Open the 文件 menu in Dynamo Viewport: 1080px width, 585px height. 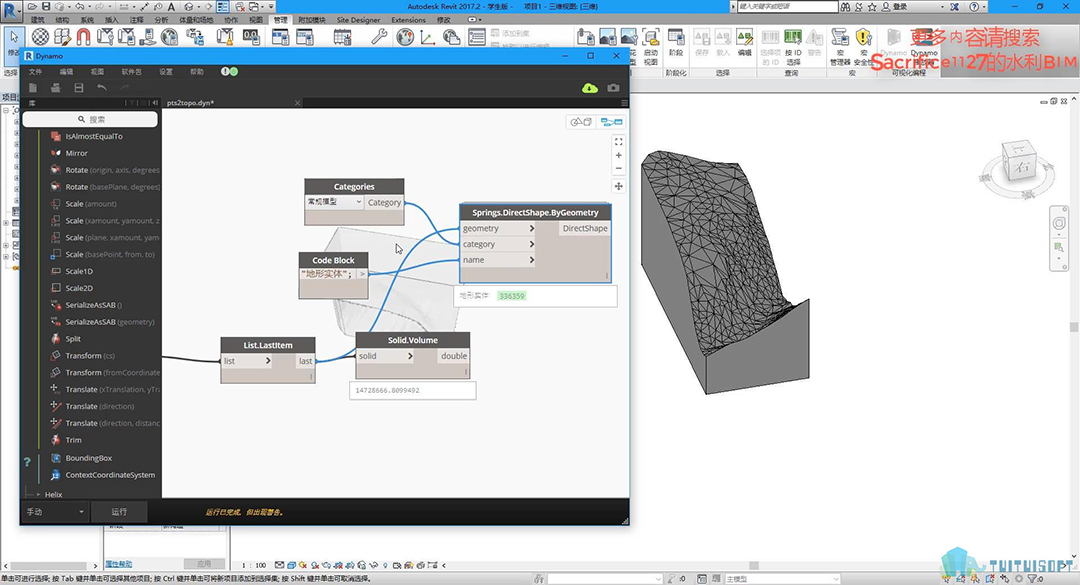coord(36,72)
